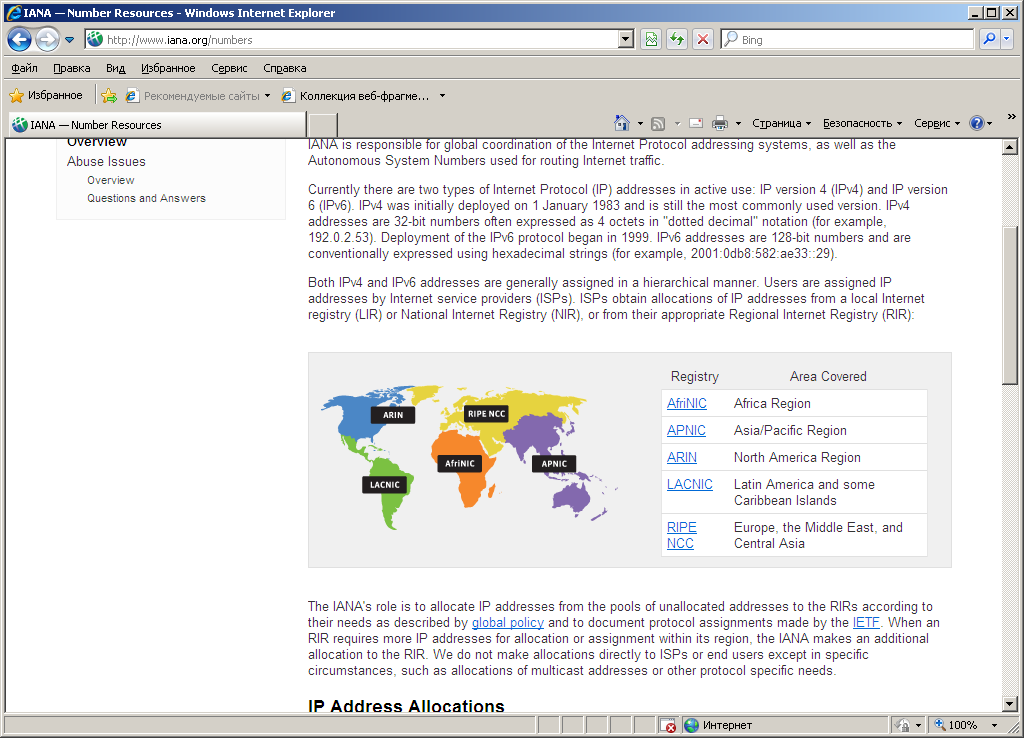Open a new blank tab
The height and width of the screenshot is (738, 1024).
click(323, 125)
